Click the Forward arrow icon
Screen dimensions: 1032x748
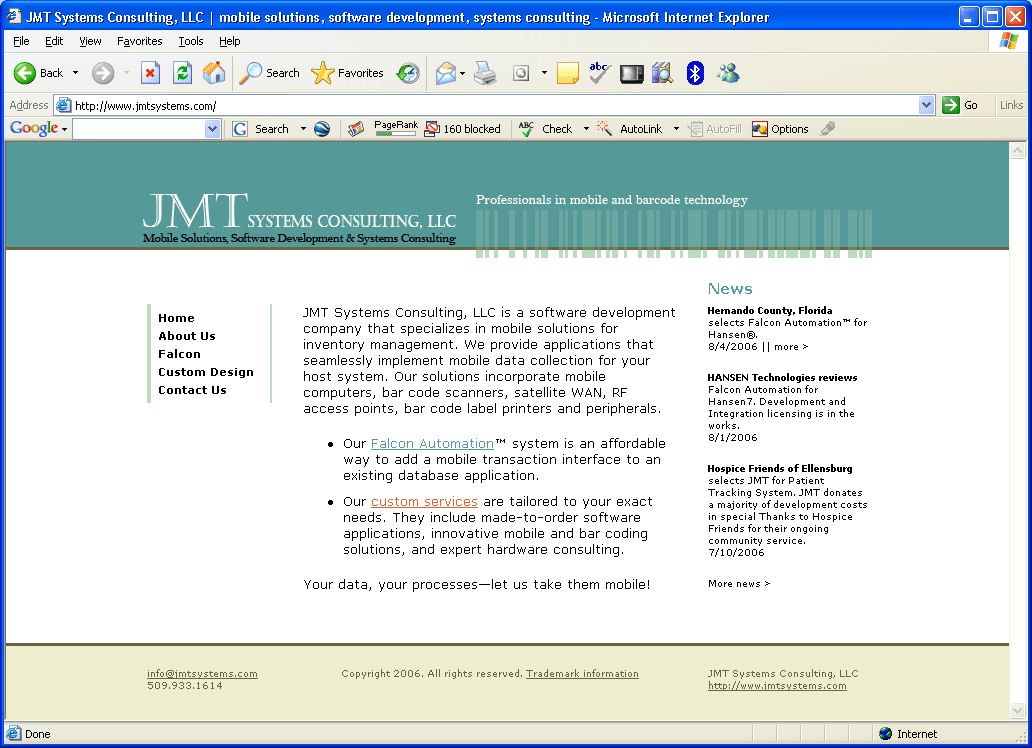pos(102,73)
